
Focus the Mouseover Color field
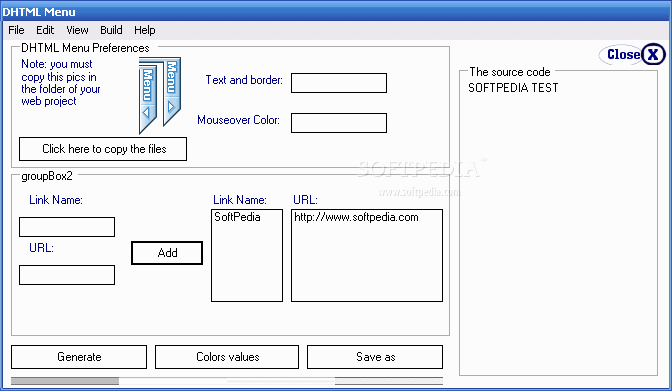tap(339, 123)
